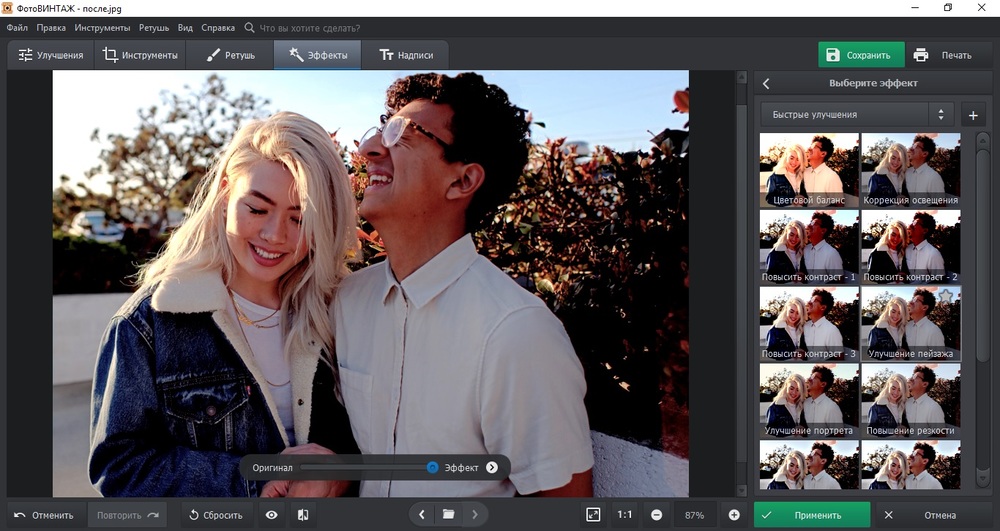Image resolution: width=1000 pixels, height=531 pixels.
Task: Click the zoom in plus icon
Action: pyautogui.click(x=734, y=515)
